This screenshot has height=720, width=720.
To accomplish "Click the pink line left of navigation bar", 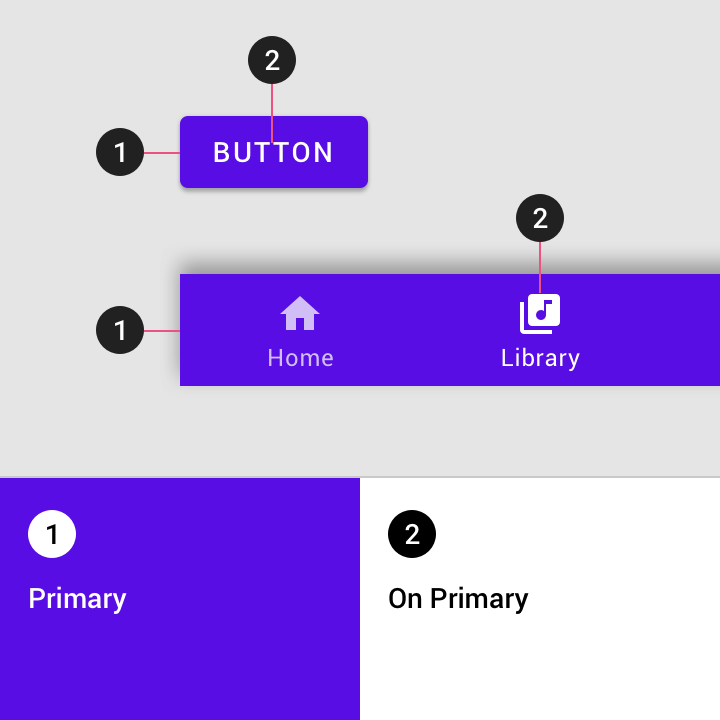I will tap(162, 331).
